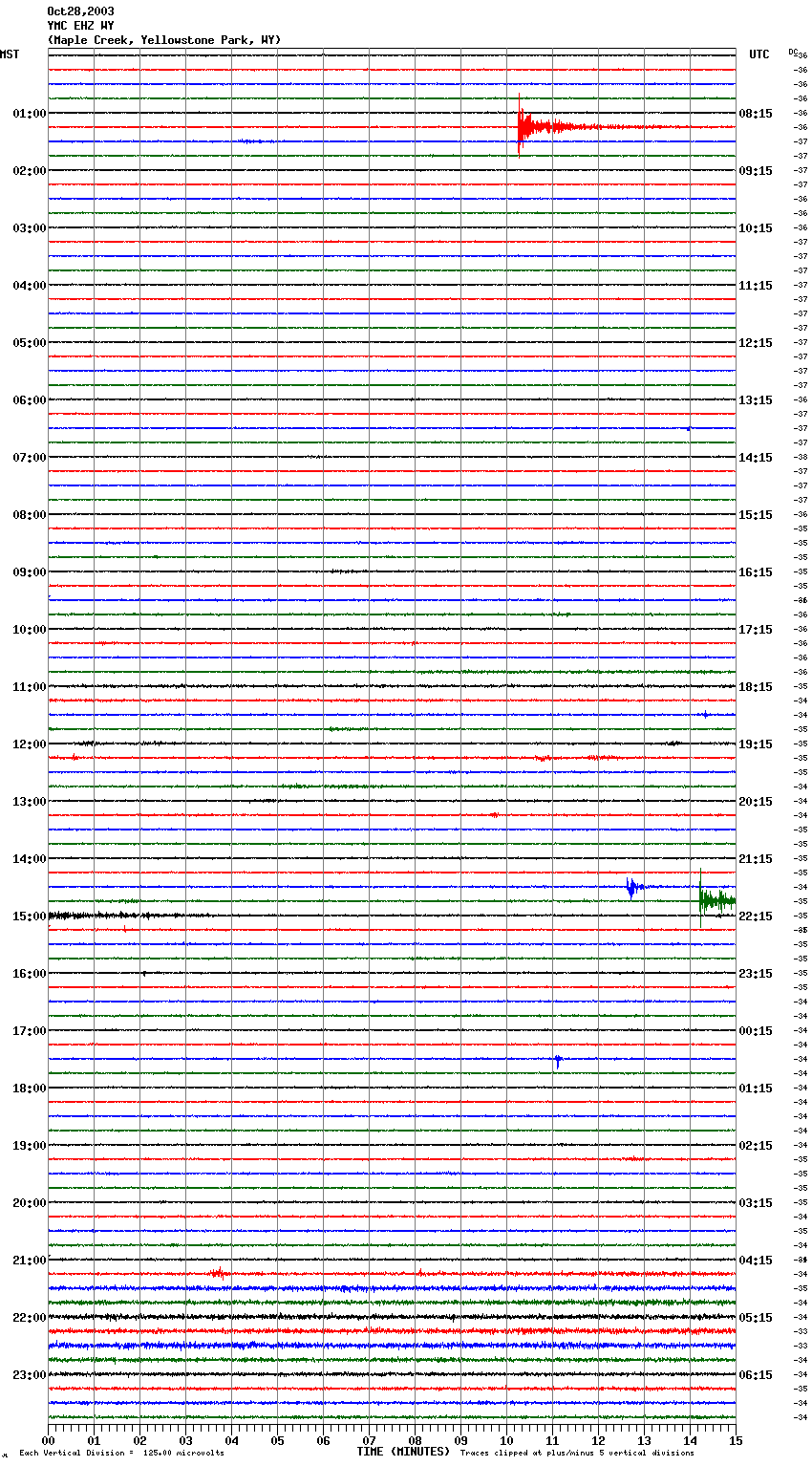Click the blue seismic event after 14:00
Viewport: 812px width, 1466px height.
(x=632, y=888)
